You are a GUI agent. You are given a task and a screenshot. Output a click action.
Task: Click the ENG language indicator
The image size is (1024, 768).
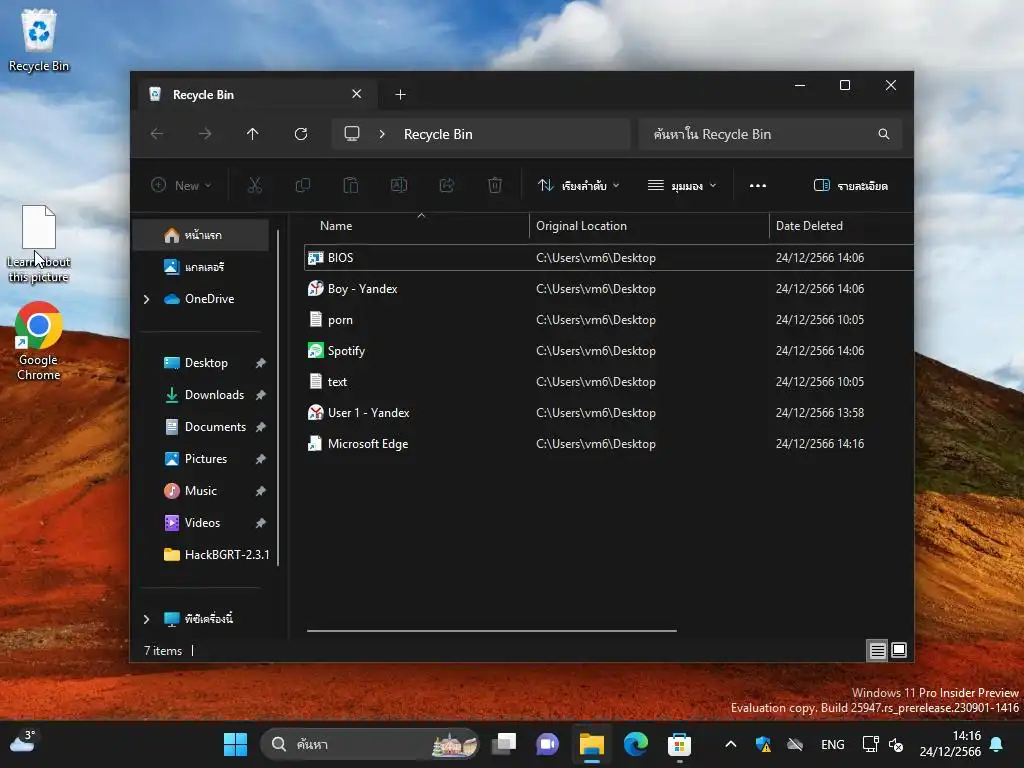(833, 744)
